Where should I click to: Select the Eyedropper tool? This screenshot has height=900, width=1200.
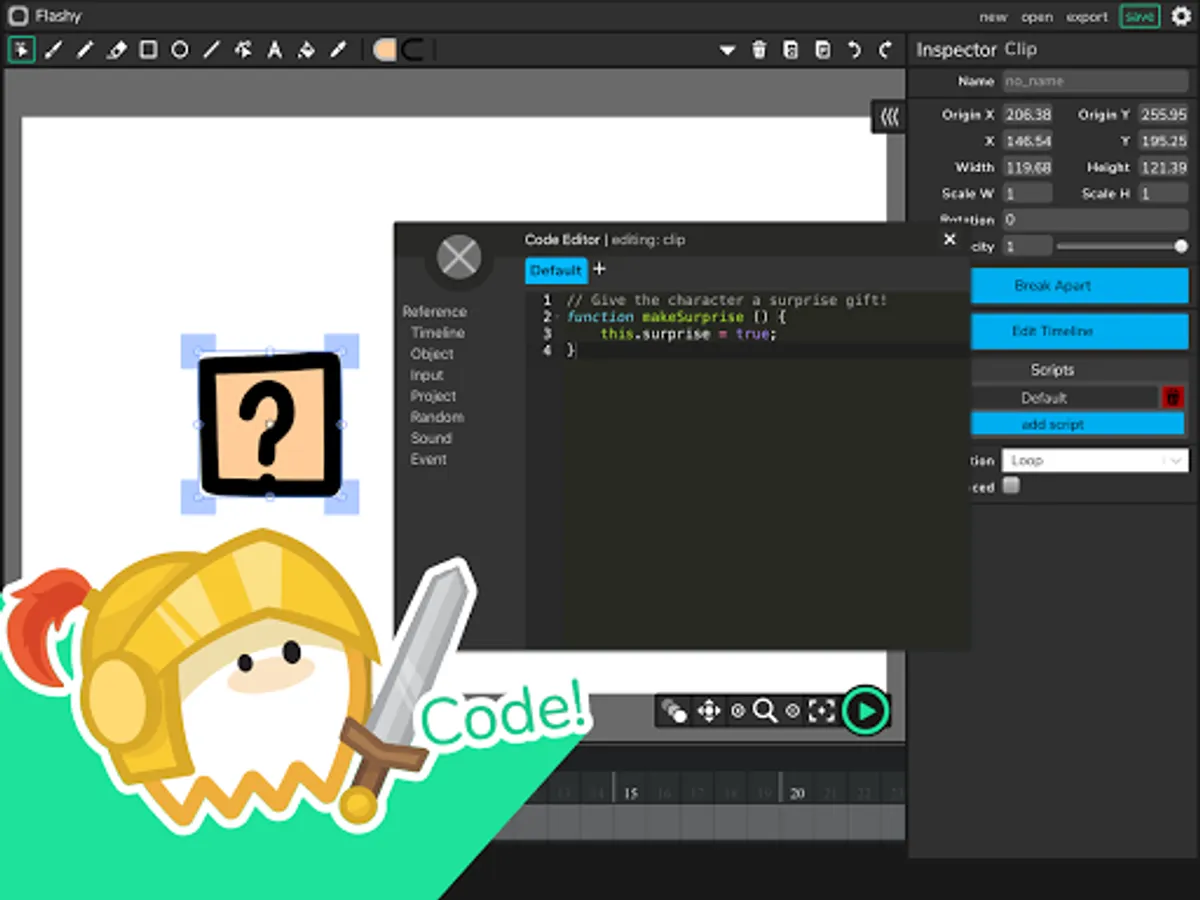point(338,50)
